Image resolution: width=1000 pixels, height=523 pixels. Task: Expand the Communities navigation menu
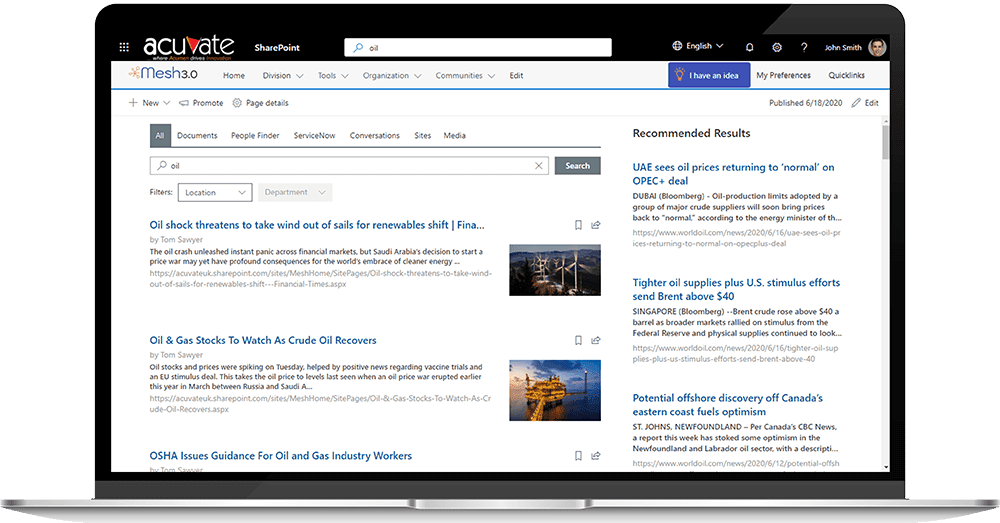click(465, 76)
